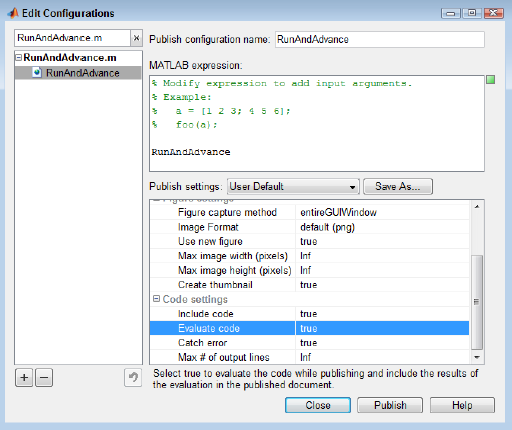Click the RunAndAdvance expression line
The width and height of the screenshot is (512, 430).
pos(191,152)
